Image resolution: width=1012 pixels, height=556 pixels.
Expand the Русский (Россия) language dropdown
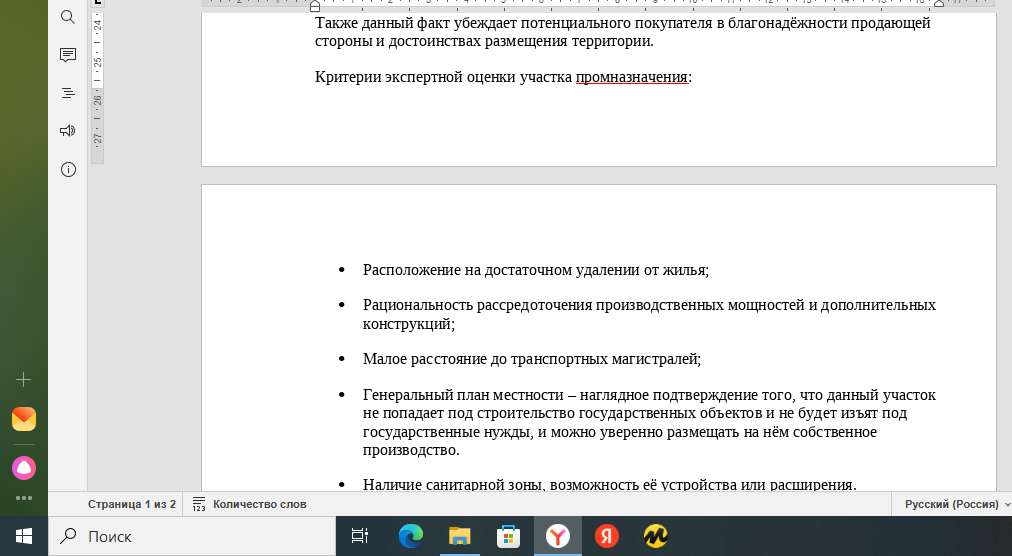tap(957, 504)
